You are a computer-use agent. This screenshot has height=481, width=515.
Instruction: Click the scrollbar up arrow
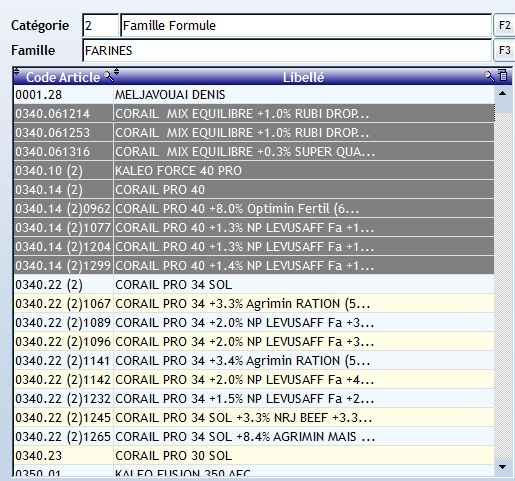coord(502,94)
